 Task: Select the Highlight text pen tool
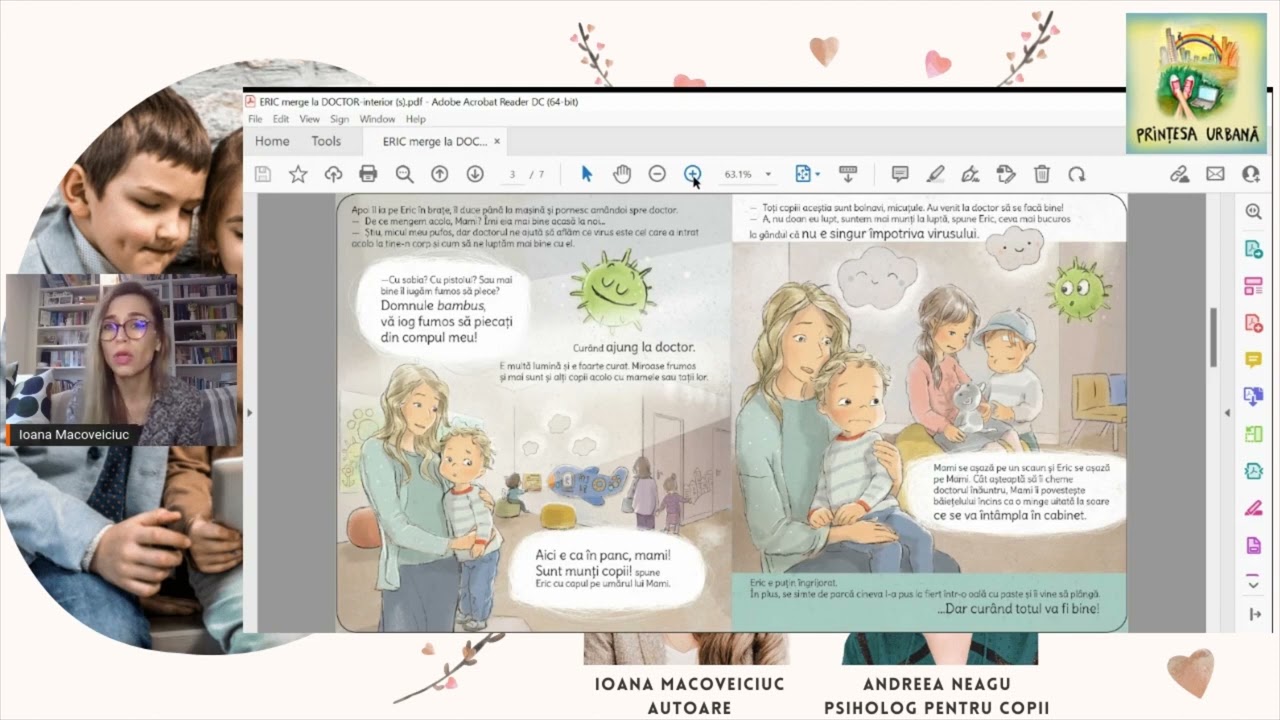coord(935,174)
